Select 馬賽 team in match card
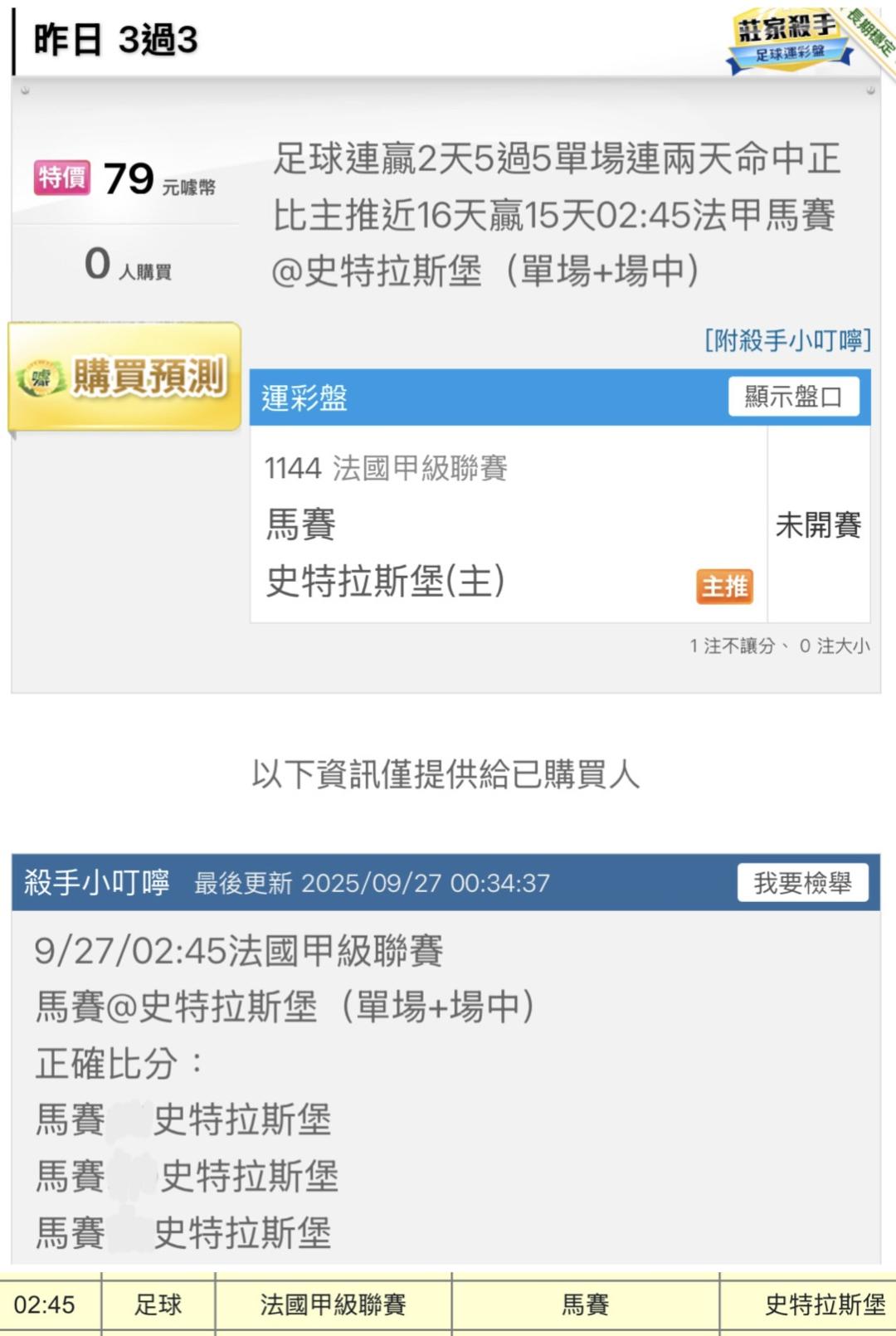 301,524
